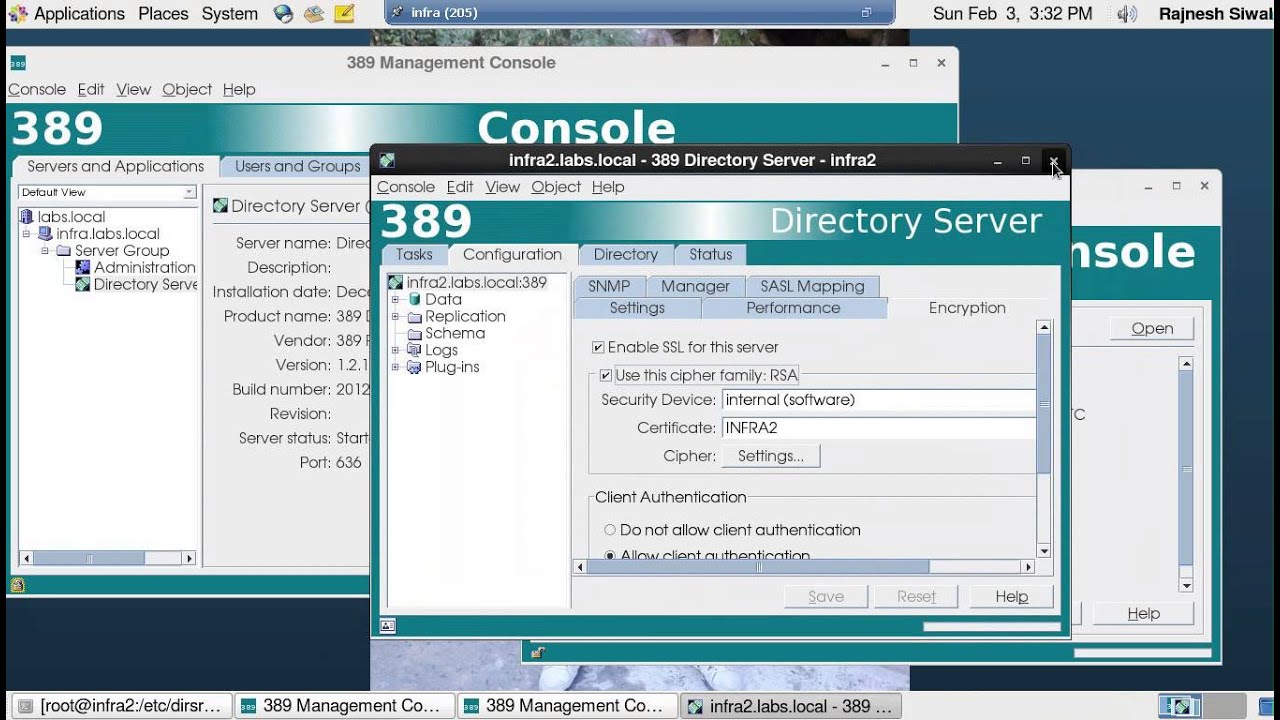Toggle Use this cipher family RSA checkbox
The height and width of the screenshot is (720, 1280).
[605, 376]
